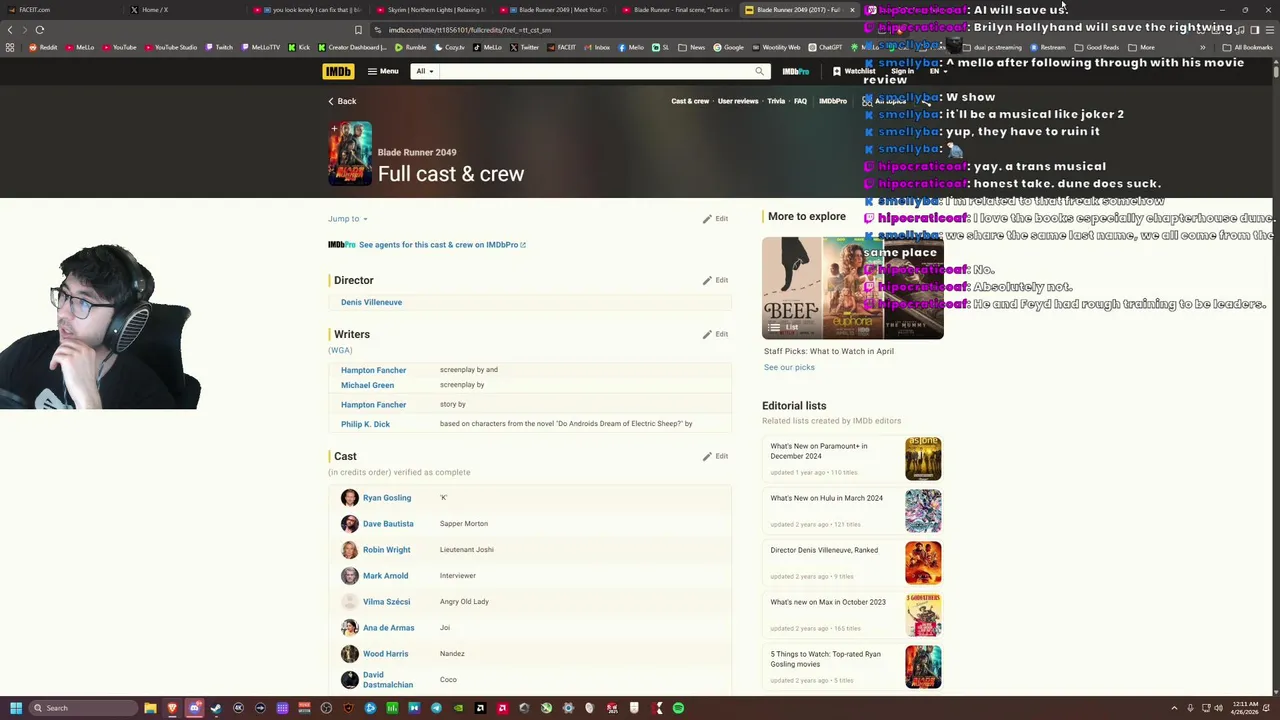Open Director Denis Villeneuve, Ranked list

click(x=824, y=550)
